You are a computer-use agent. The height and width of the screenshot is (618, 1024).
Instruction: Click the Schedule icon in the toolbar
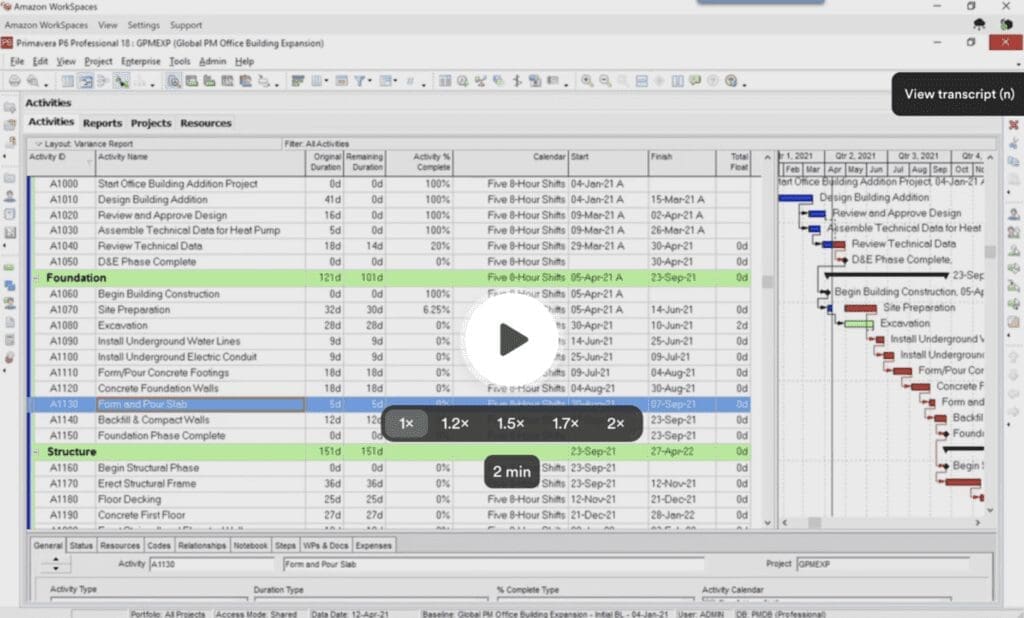[462, 81]
